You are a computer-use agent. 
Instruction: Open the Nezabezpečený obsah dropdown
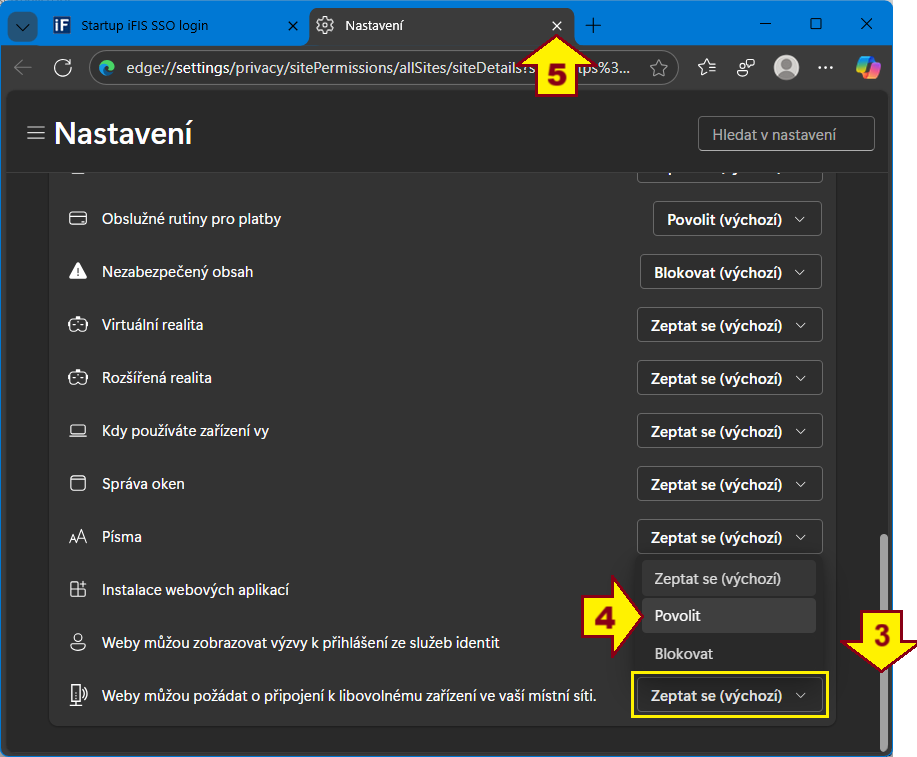pyautogui.click(x=730, y=271)
